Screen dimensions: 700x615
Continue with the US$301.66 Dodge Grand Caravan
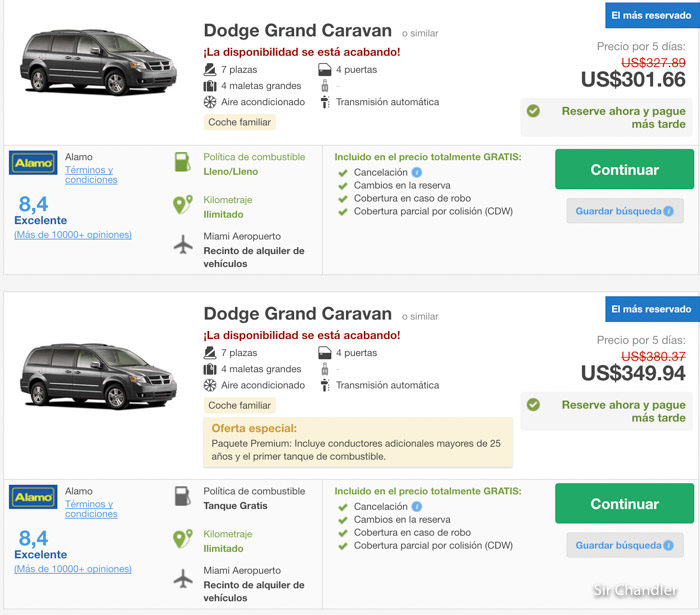pos(625,169)
